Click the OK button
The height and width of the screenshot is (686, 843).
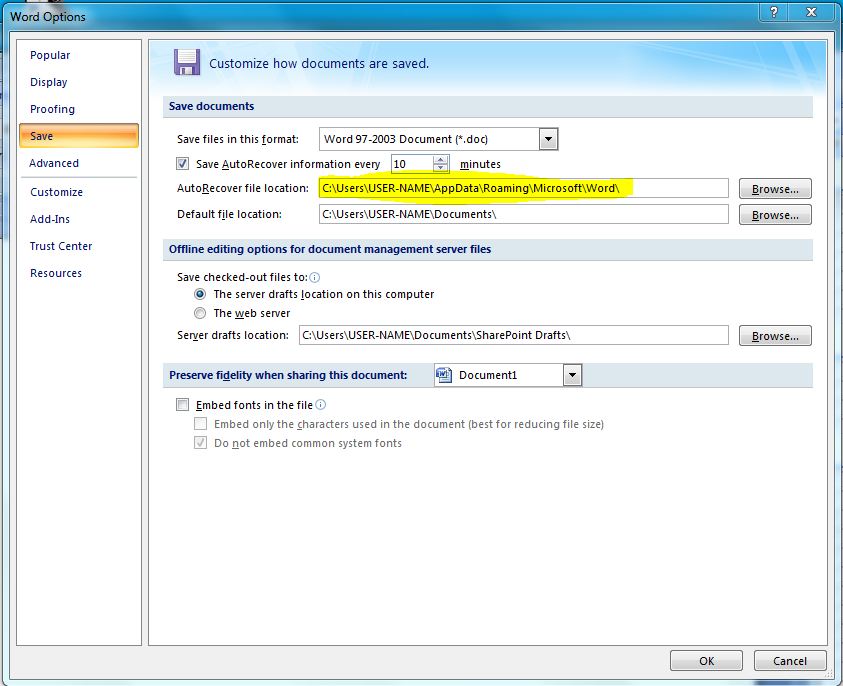(x=706, y=660)
